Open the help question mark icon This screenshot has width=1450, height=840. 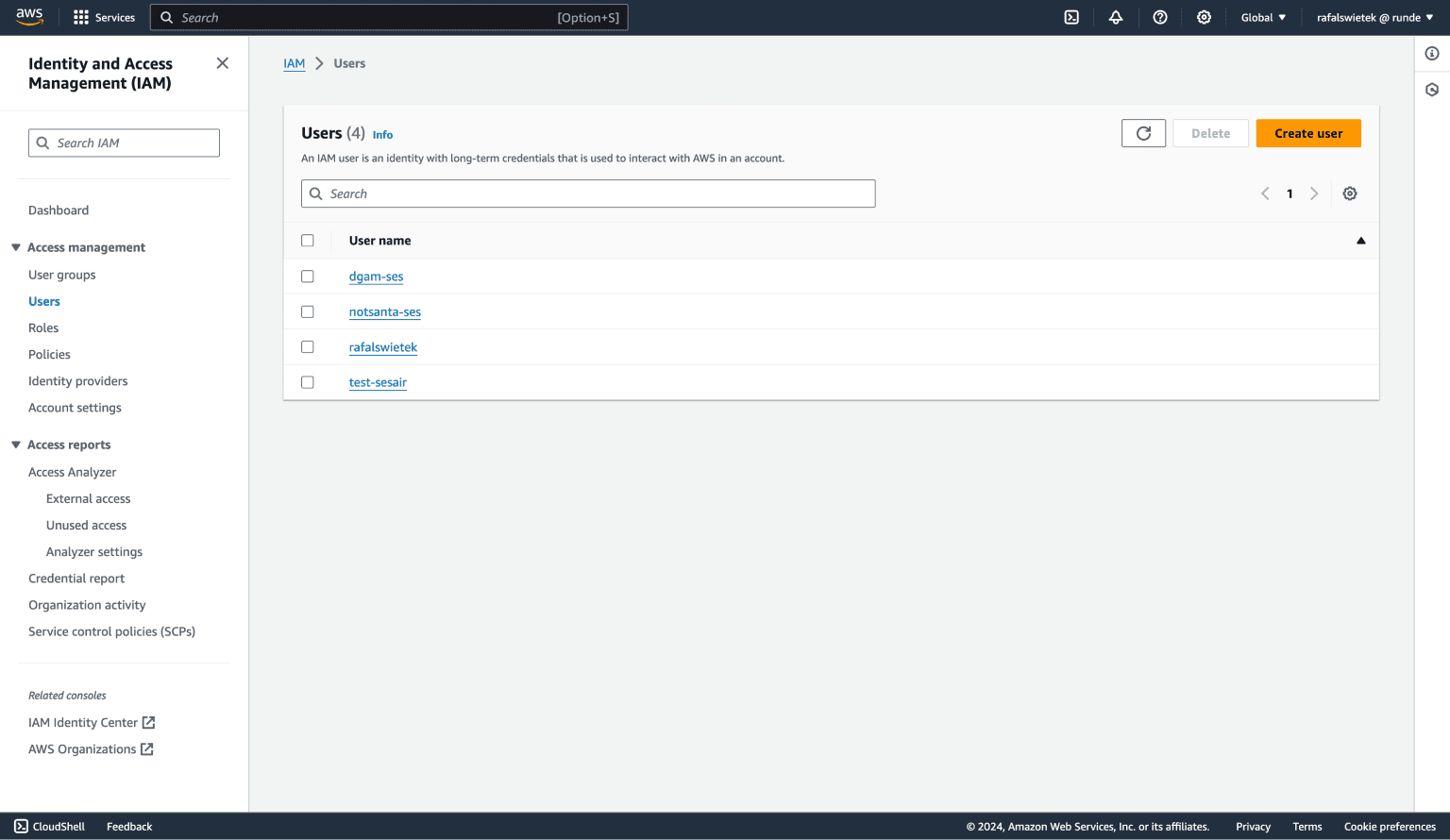1160,17
